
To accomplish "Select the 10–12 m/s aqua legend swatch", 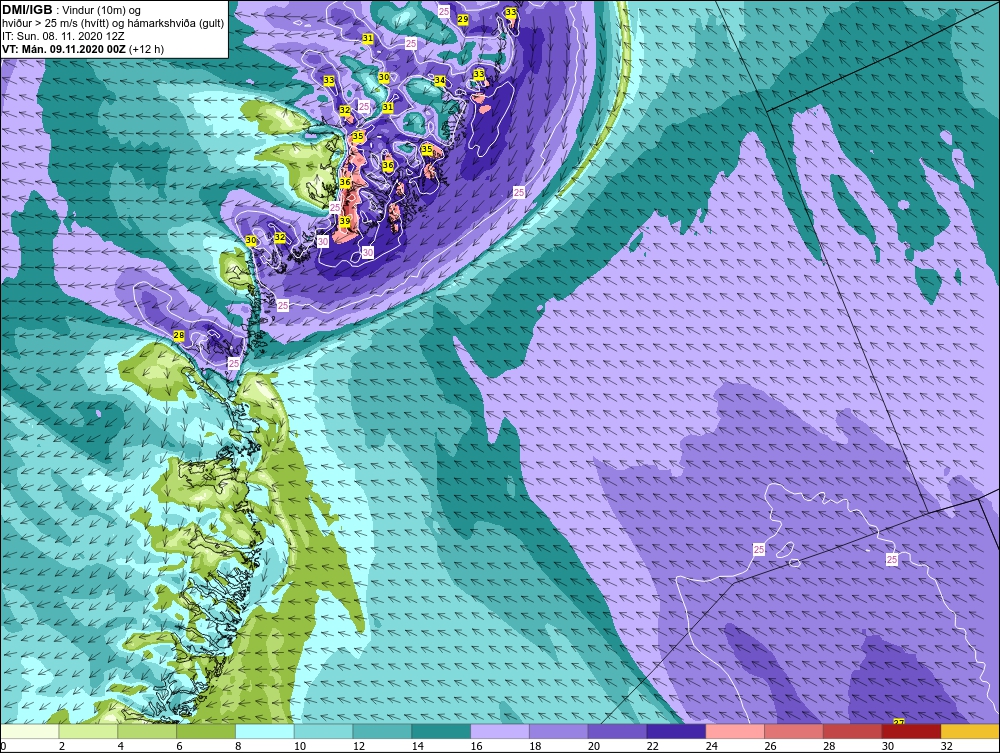I will [323, 731].
